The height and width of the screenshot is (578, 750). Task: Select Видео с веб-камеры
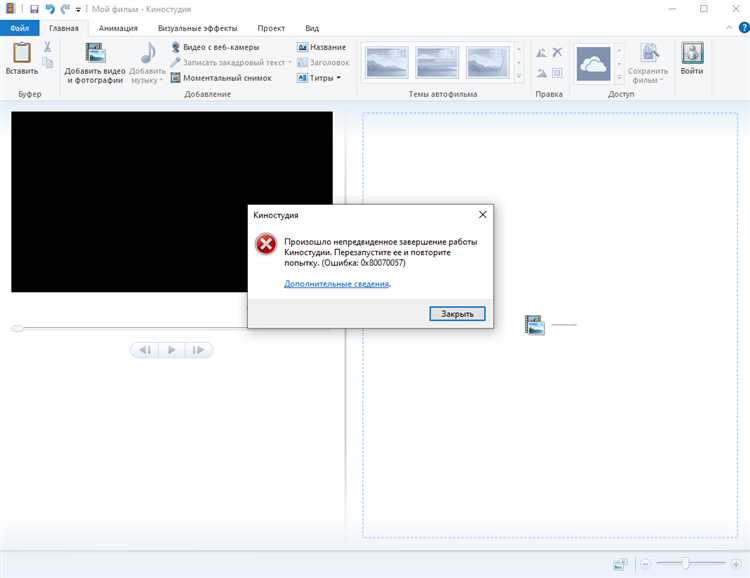click(215, 47)
